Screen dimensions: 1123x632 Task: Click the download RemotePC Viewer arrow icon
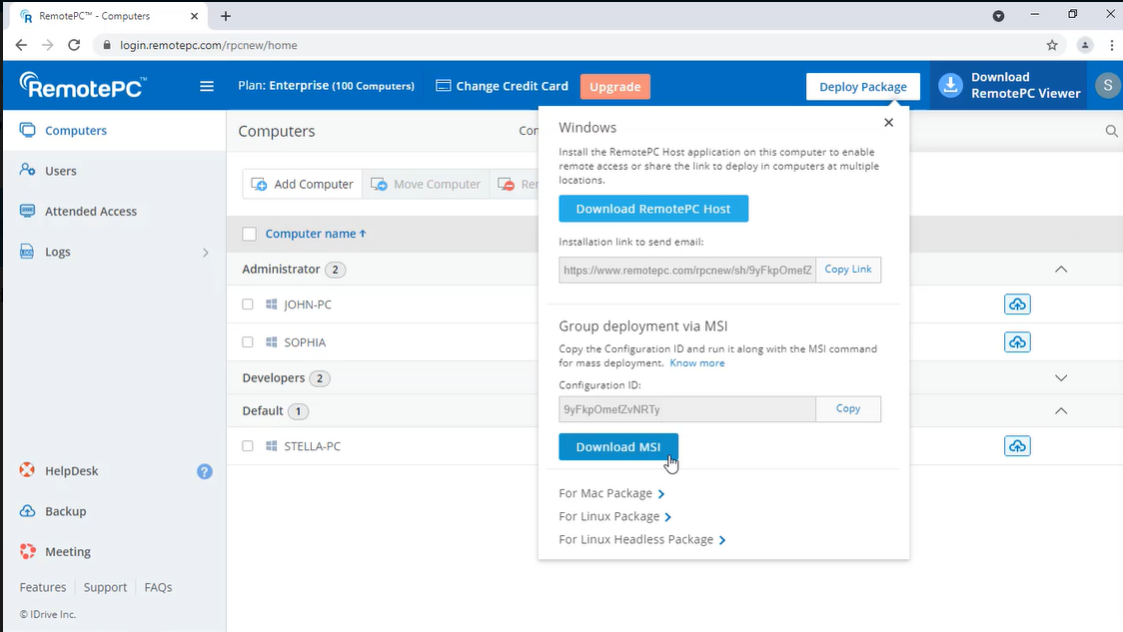click(950, 85)
